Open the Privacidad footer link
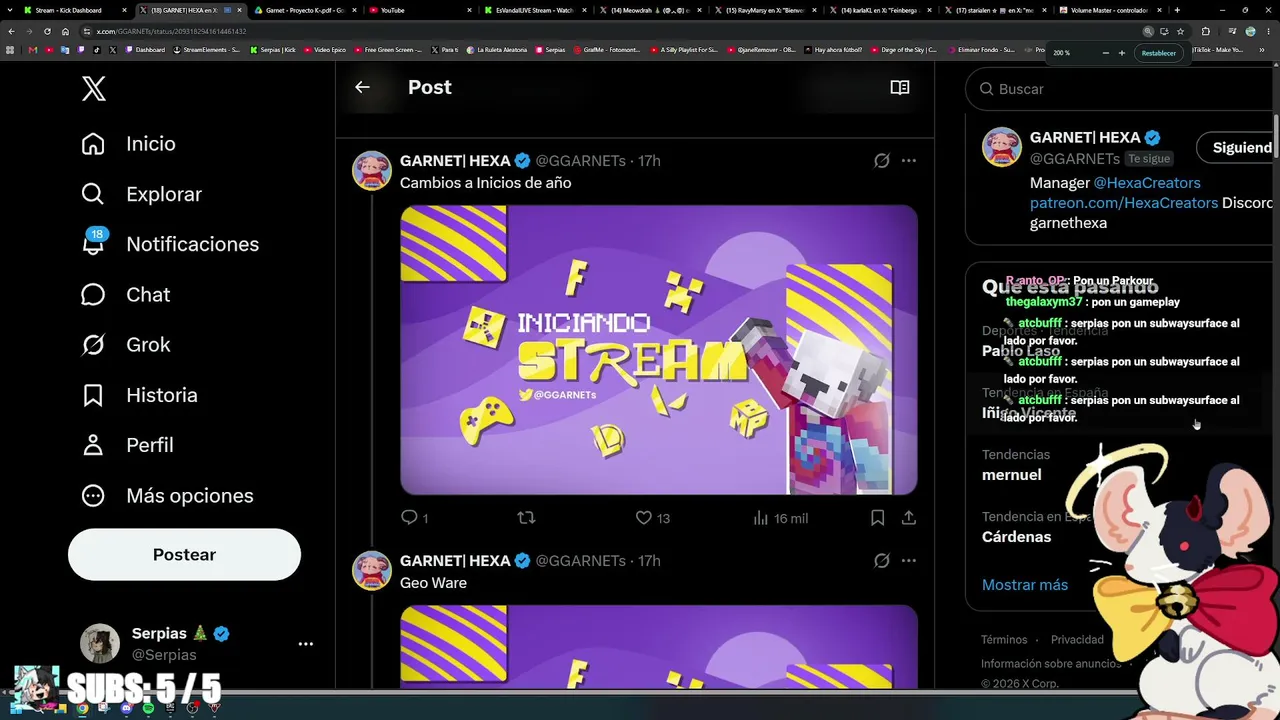 pyautogui.click(x=1077, y=640)
